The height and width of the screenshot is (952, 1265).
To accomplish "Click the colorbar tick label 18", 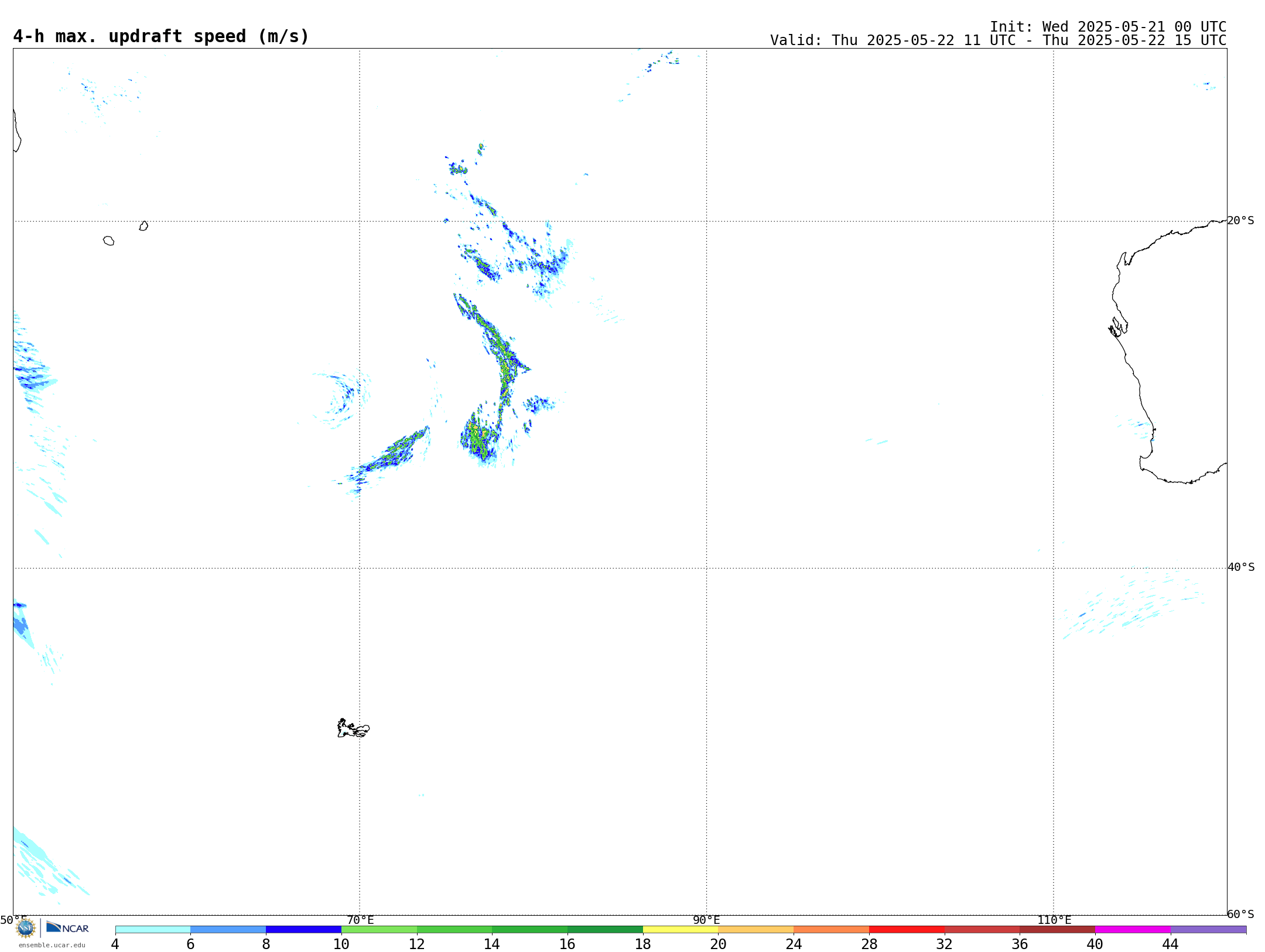I will tap(643, 944).
